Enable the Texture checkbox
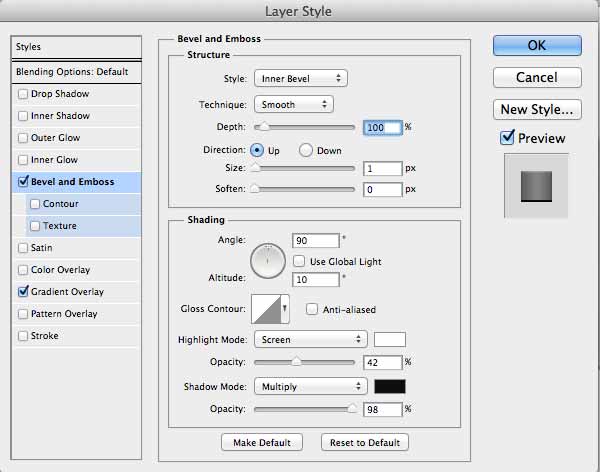This screenshot has height=472, width=600. pyautogui.click(x=35, y=226)
